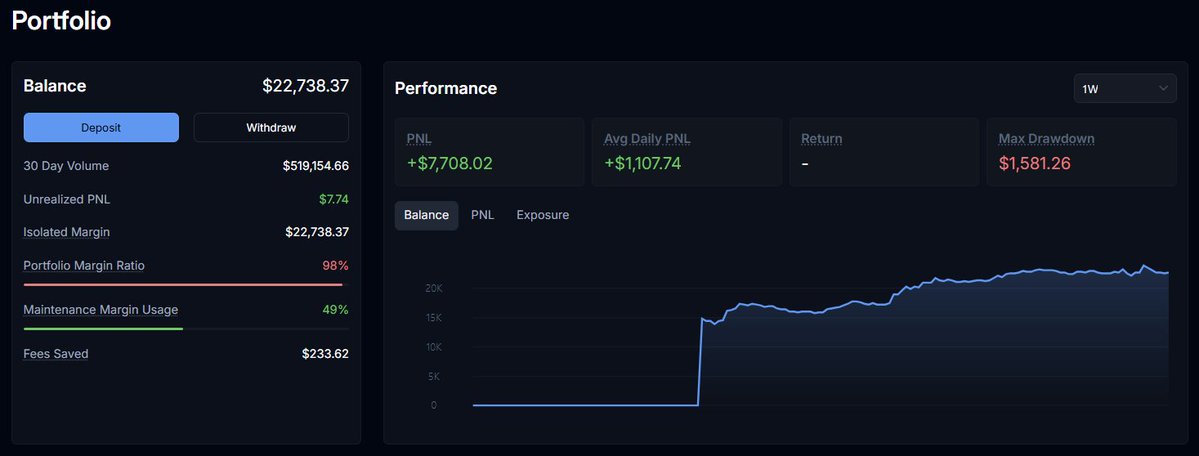The width and height of the screenshot is (1199, 456).
Task: Select the $519,154.66 volume value
Action: point(316,165)
